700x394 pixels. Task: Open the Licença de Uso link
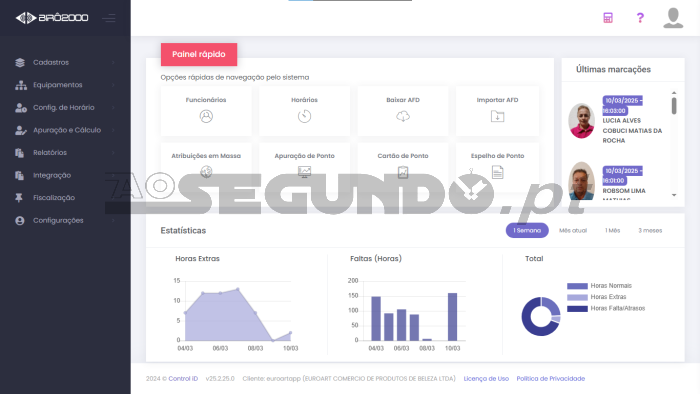[x=486, y=378]
